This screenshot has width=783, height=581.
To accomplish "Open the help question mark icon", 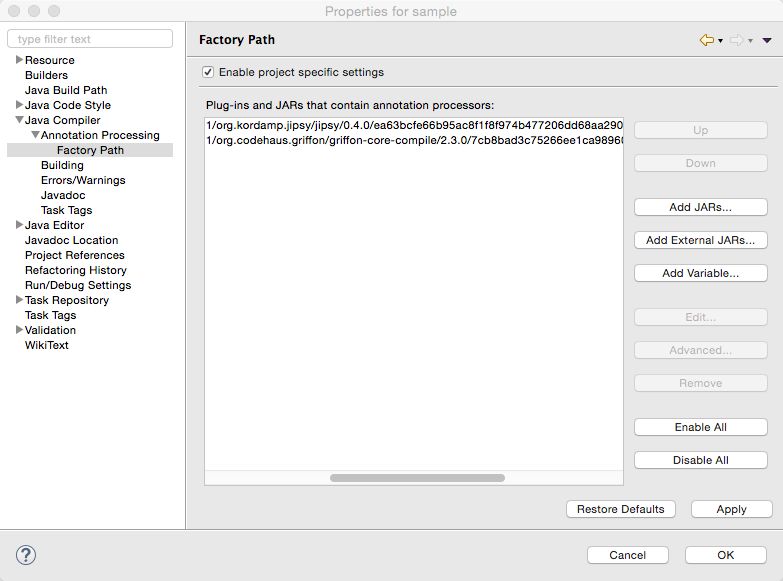I will 26,555.
